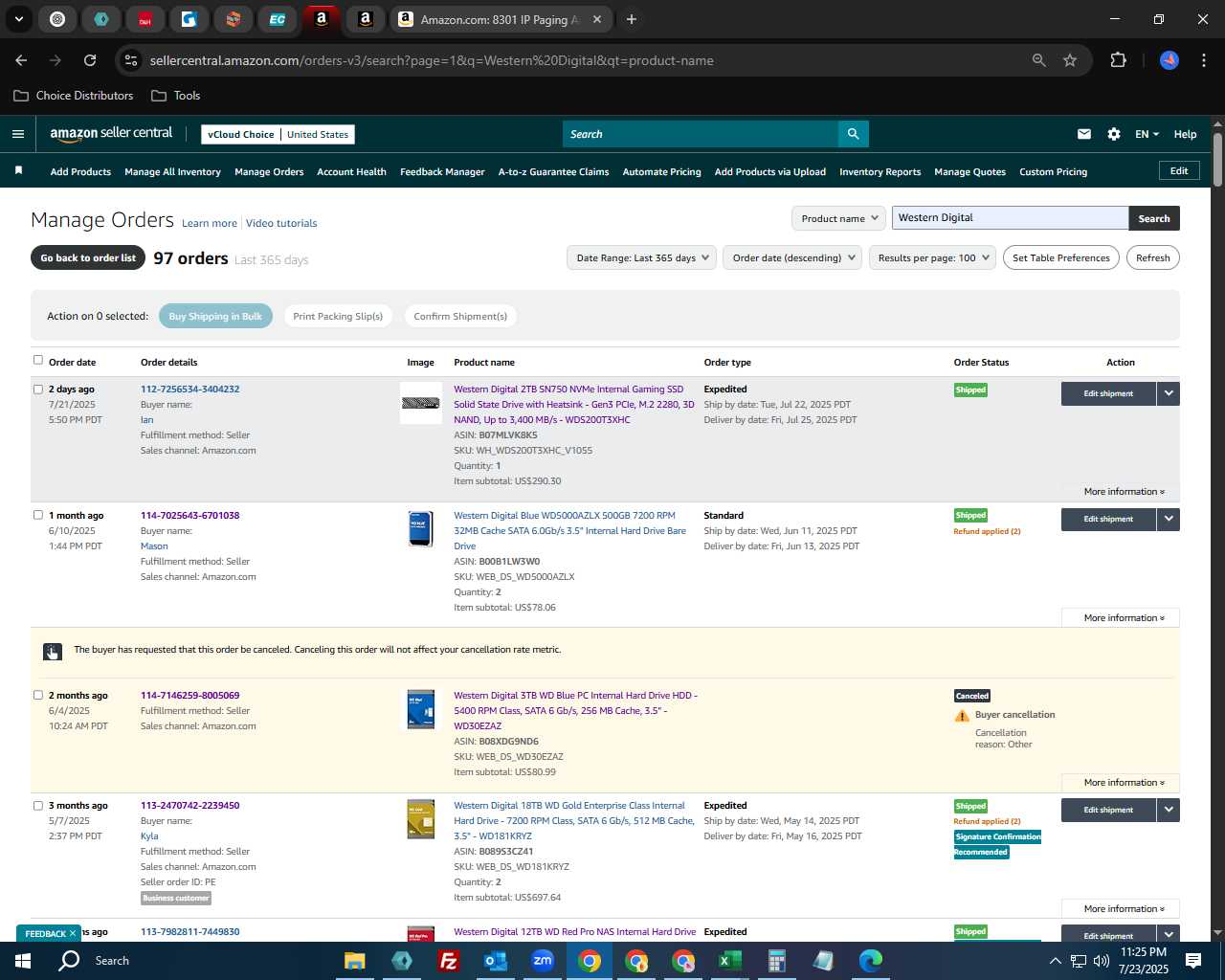This screenshot has width=1225, height=980.
Task: Open Inventory Reports
Action: 880,172
